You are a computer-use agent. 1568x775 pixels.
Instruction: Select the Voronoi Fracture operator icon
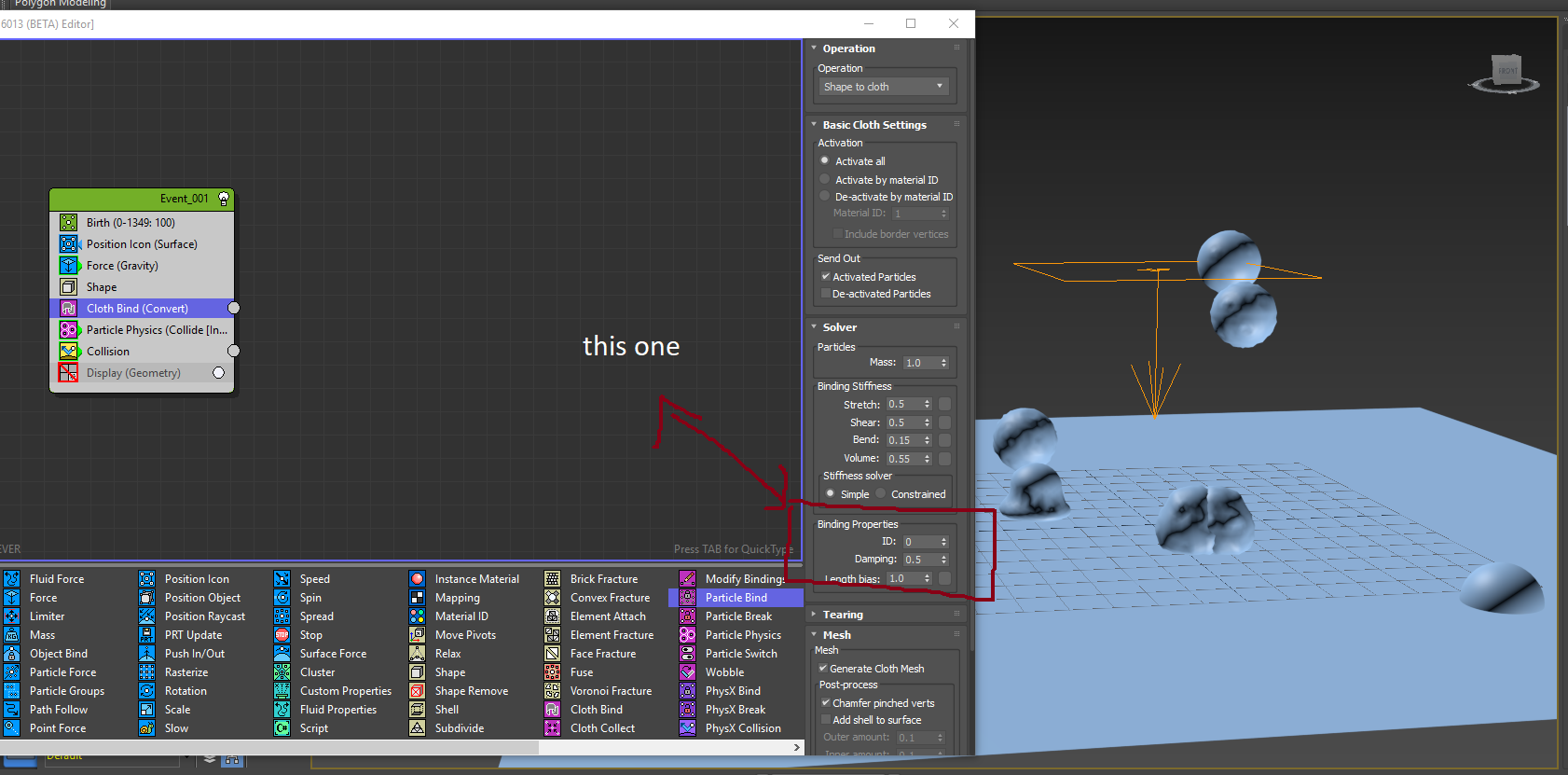pos(553,691)
